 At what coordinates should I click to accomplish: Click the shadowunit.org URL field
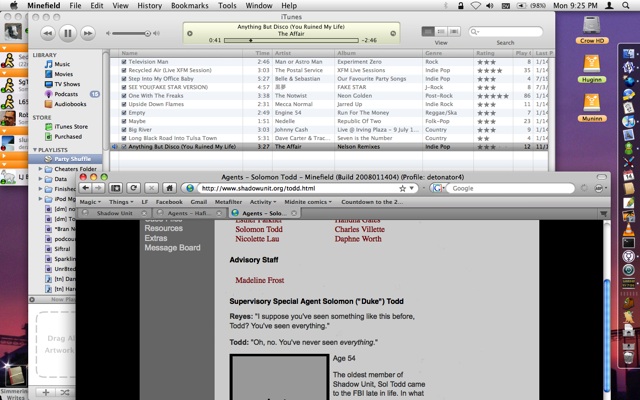coord(298,189)
